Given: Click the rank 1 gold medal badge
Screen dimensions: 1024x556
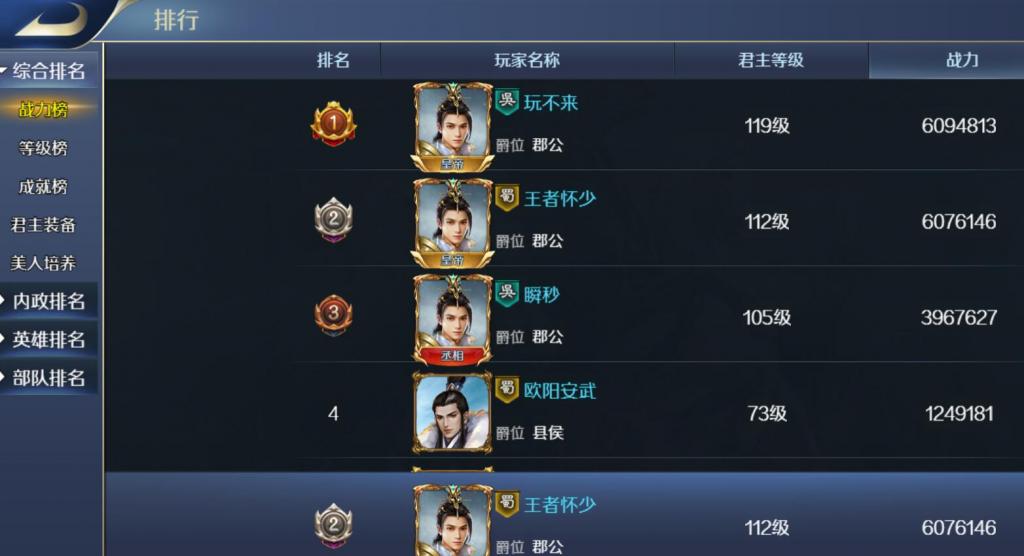Looking at the screenshot, I should pyautogui.click(x=333, y=123).
